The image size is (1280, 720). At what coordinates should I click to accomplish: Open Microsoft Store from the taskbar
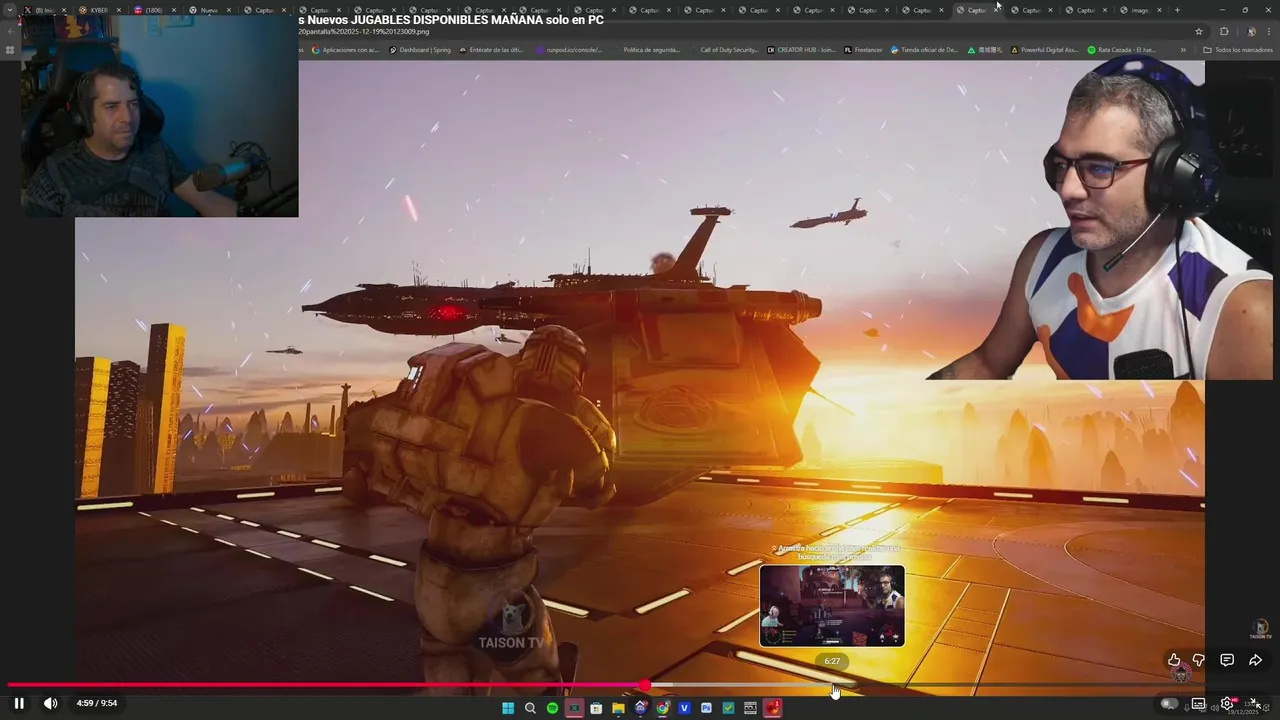point(596,708)
